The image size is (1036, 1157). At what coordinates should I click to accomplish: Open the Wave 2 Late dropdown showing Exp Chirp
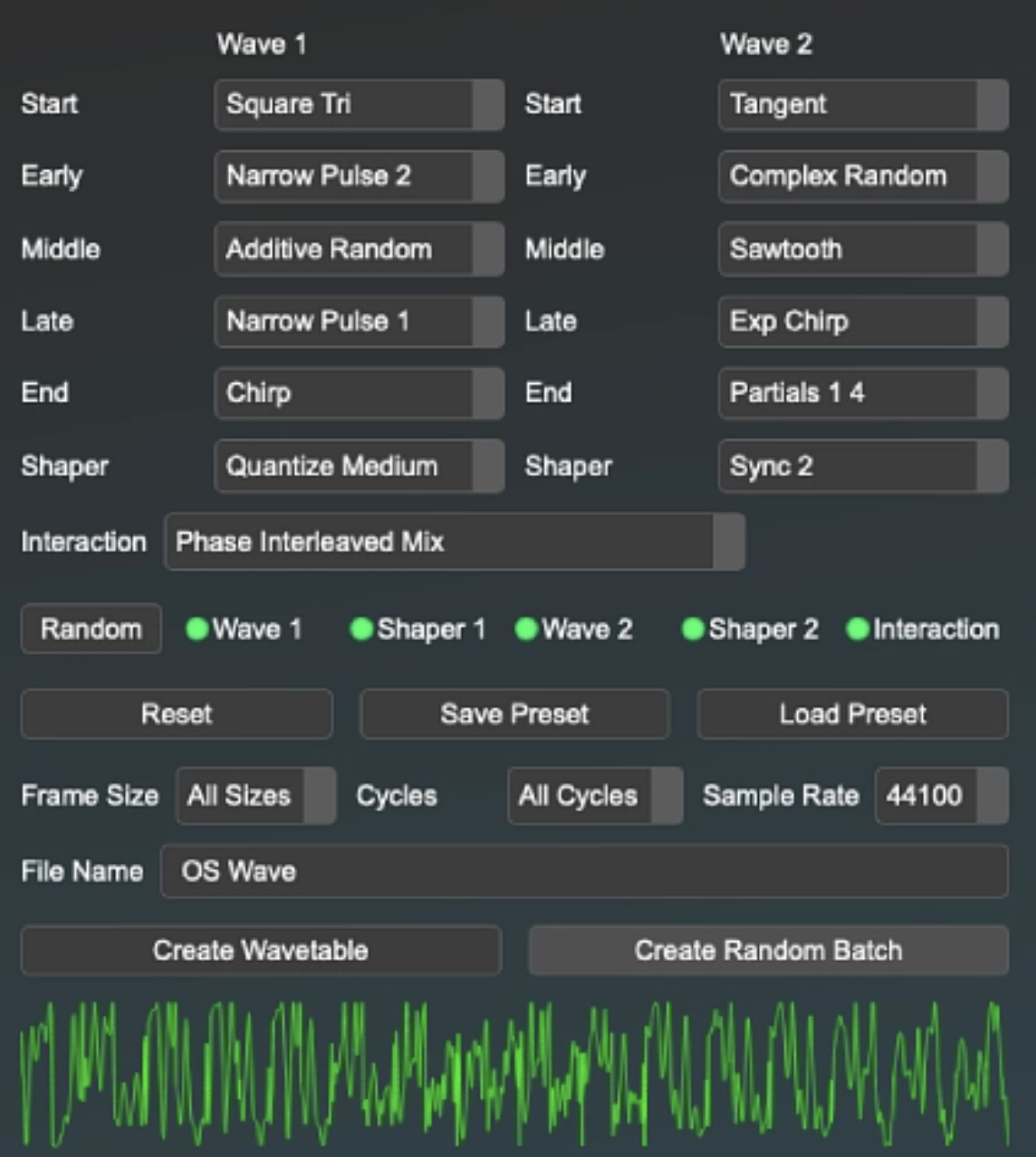[x=860, y=322]
